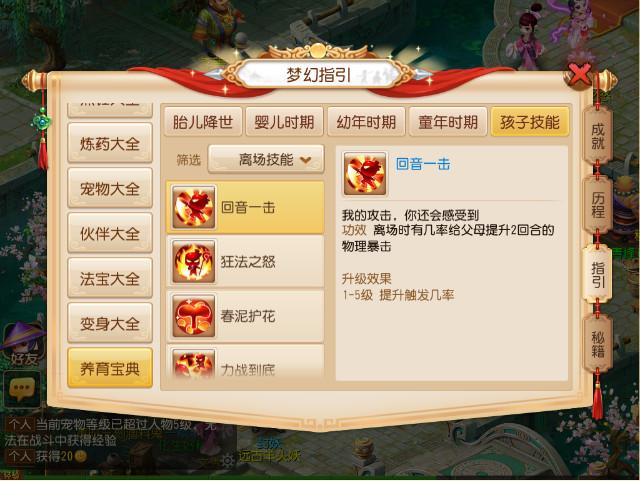Select the 力战到底 skill icon

[194, 363]
